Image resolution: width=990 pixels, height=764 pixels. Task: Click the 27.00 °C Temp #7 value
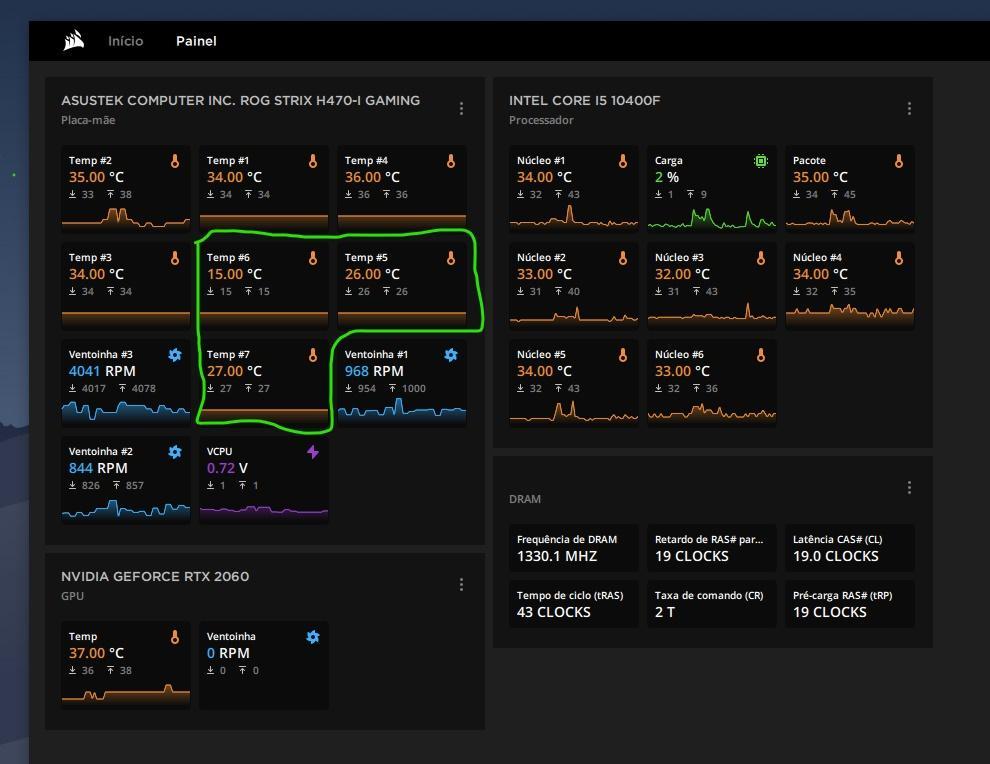click(234, 371)
